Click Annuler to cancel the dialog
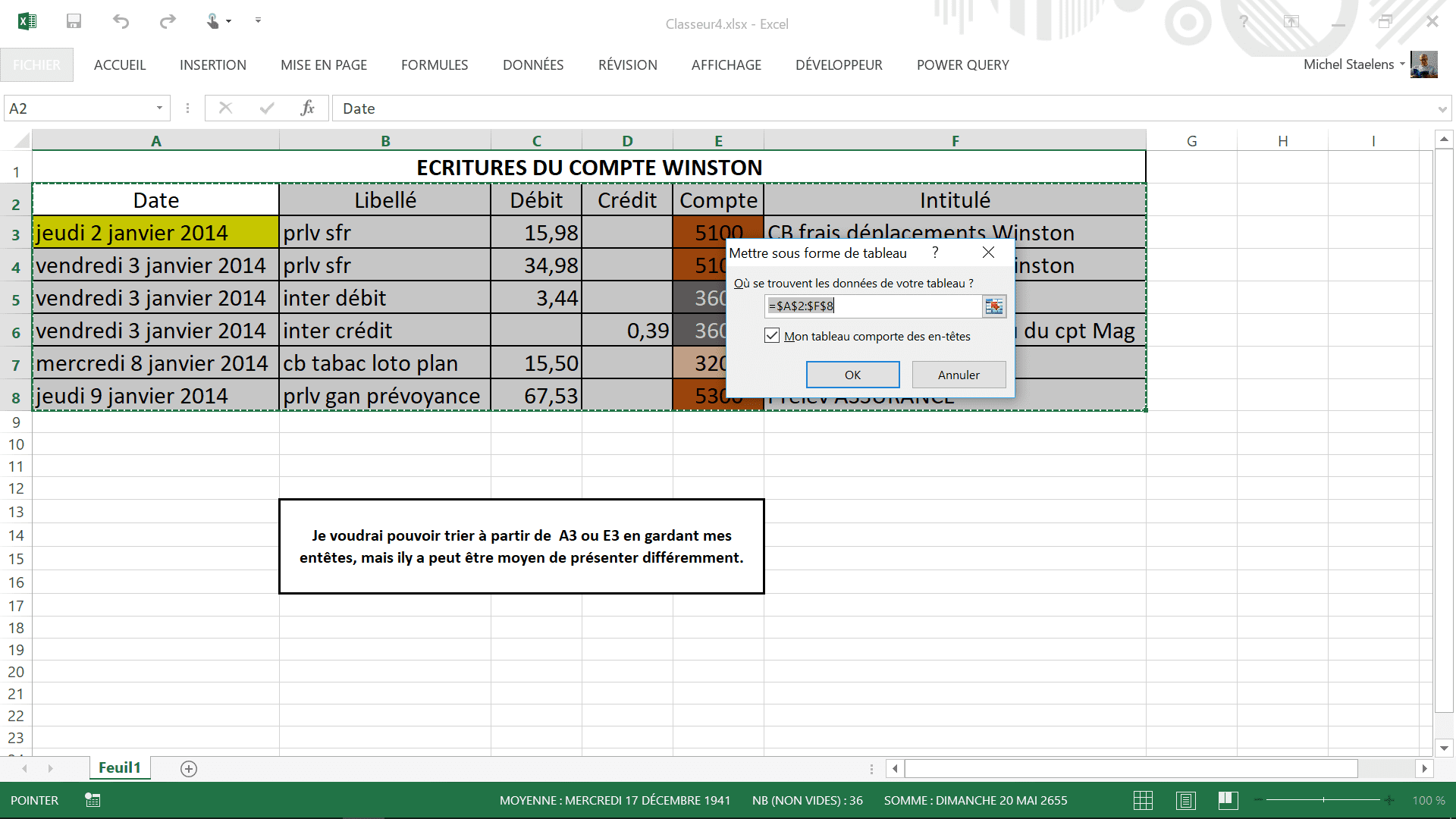 coord(959,375)
